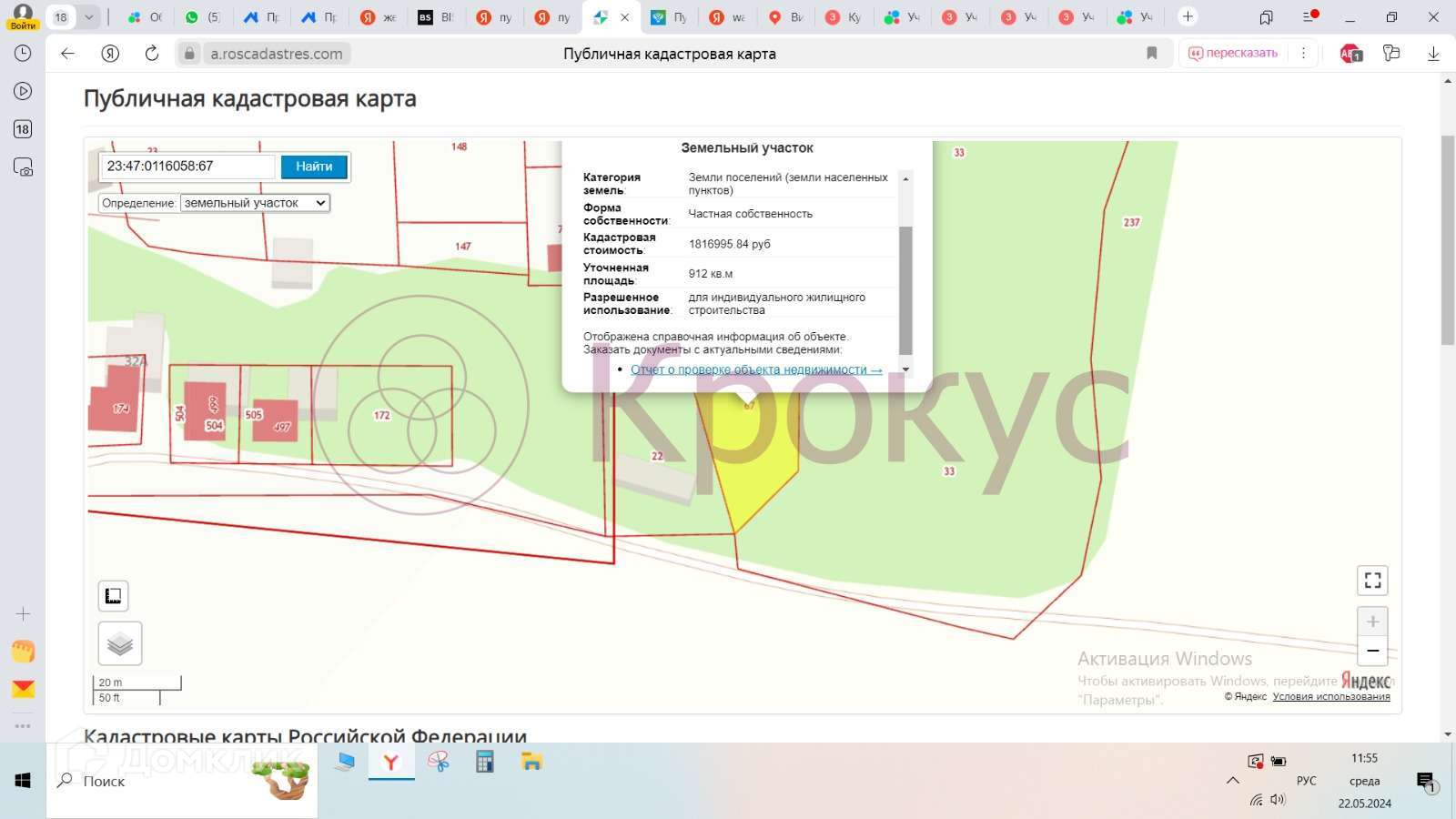Open the tab counter showing 18
Viewport: 1456px width, 819px height.
[x=61, y=16]
